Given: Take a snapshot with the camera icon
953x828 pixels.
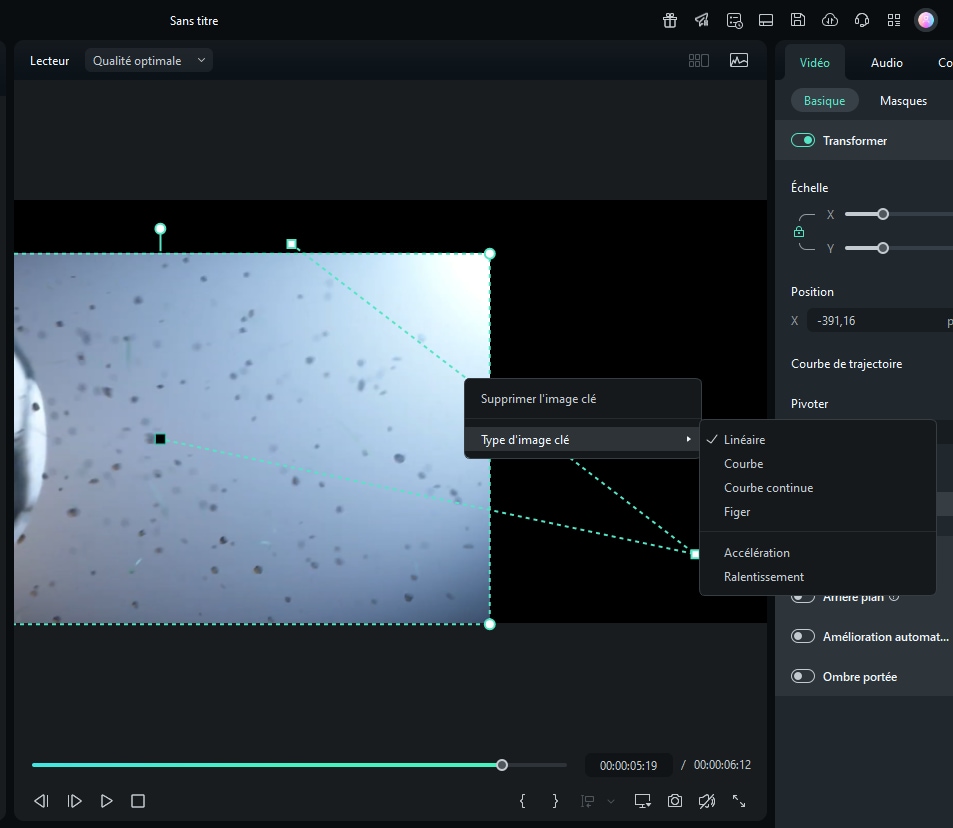Looking at the screenshot, I should [675, 801].
